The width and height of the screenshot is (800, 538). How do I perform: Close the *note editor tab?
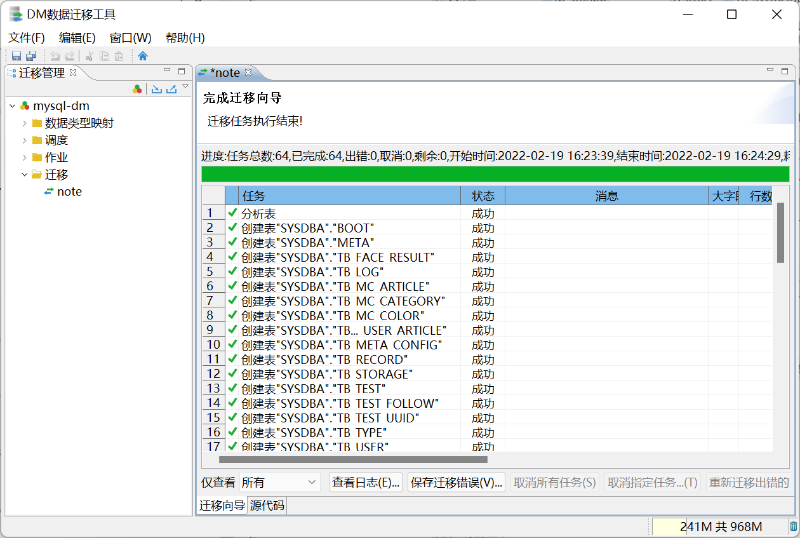pos(248,72)
